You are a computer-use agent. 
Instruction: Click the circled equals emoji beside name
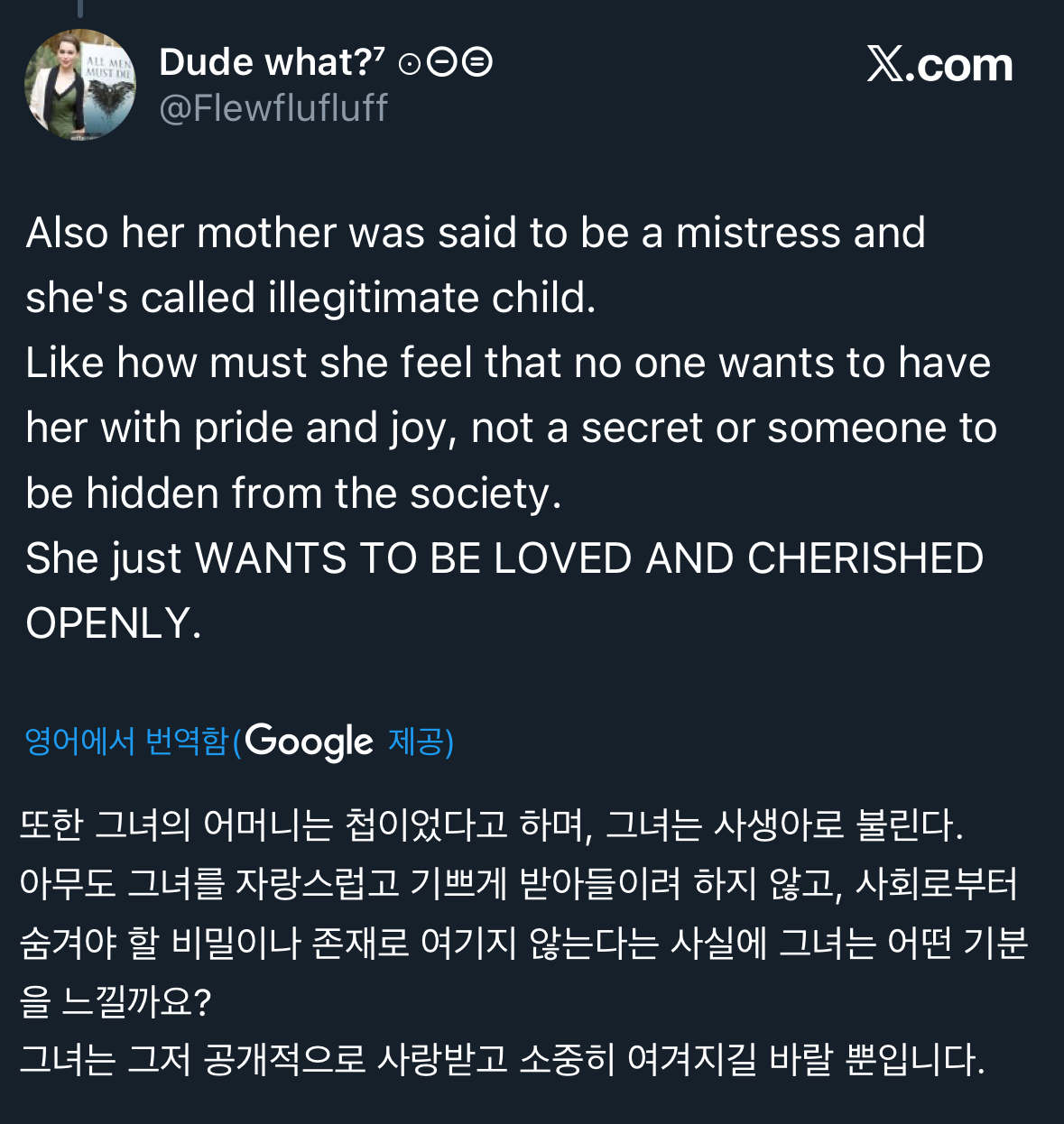tap(477, 63)
